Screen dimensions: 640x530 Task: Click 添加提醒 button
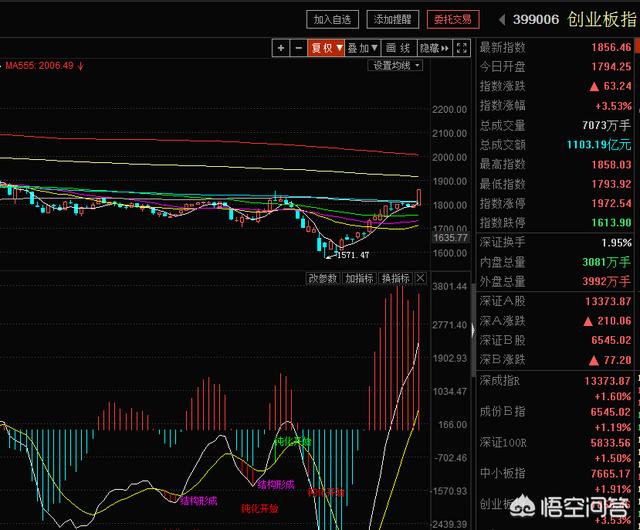pyautogui.click(x=392, y=19)
